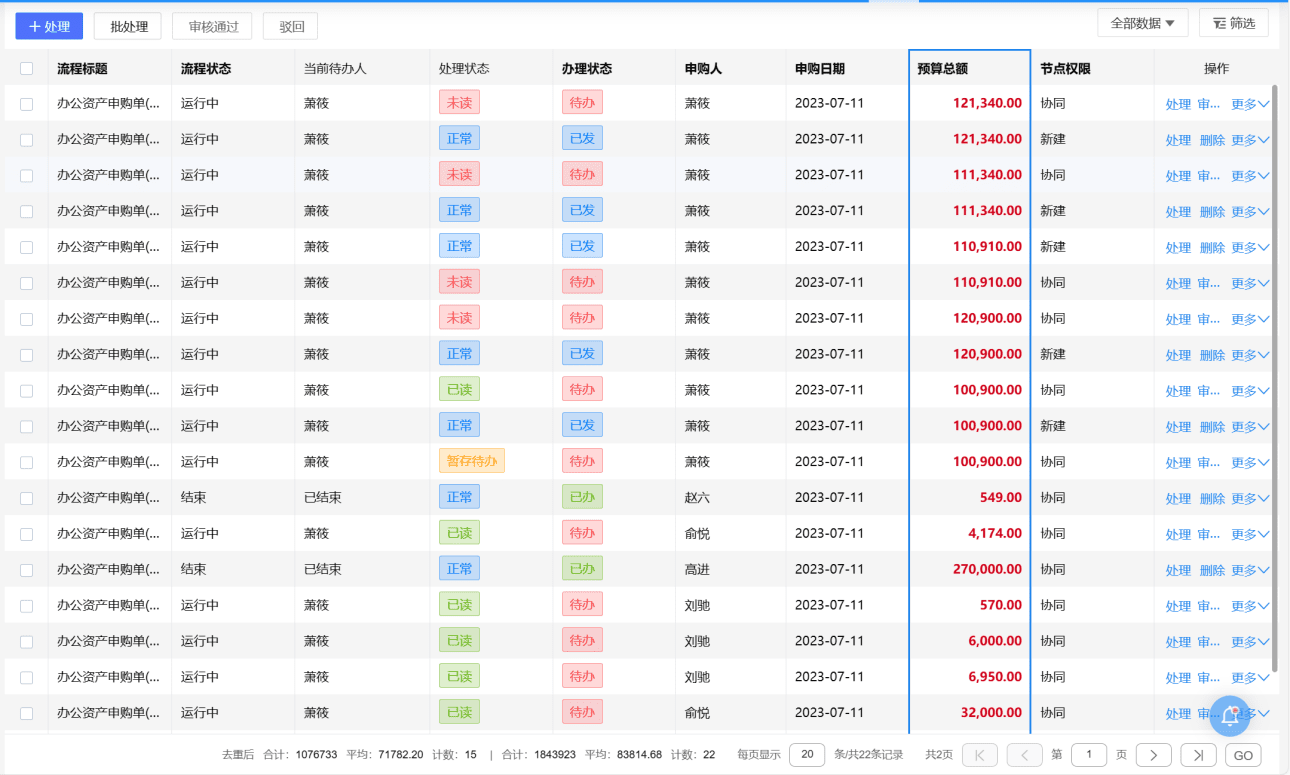Viewport: 1290px width, 775px height.
Task: Open the 筛选 filter panel
Action: (x=1233, y=23)
